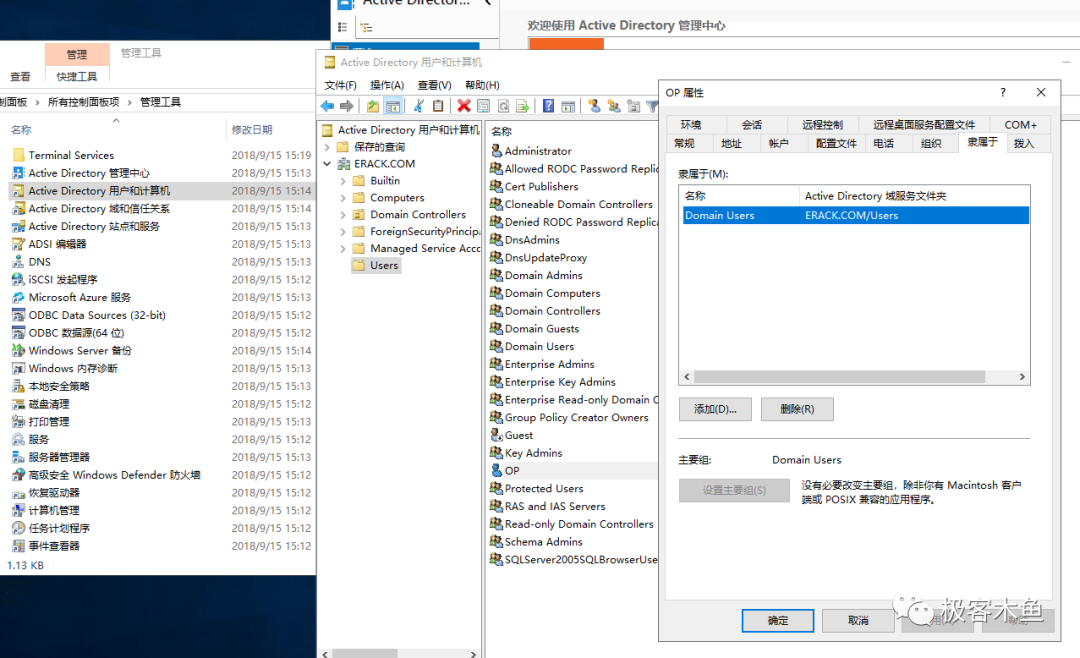Toggle the action pane icon

(x=568, y=106)
